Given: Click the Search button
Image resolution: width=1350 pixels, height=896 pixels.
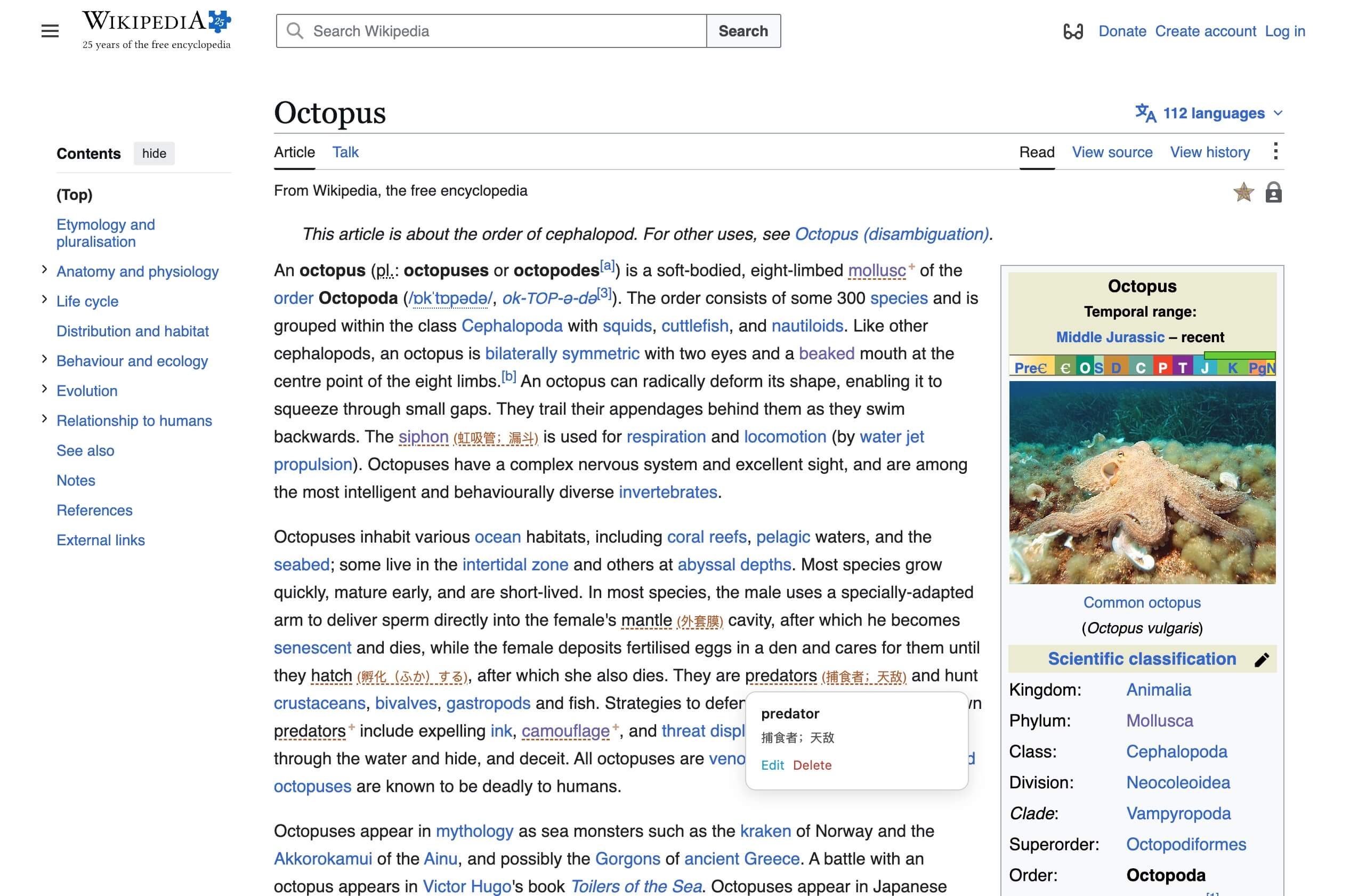Looking at the screenshot, I should (743, 31).
